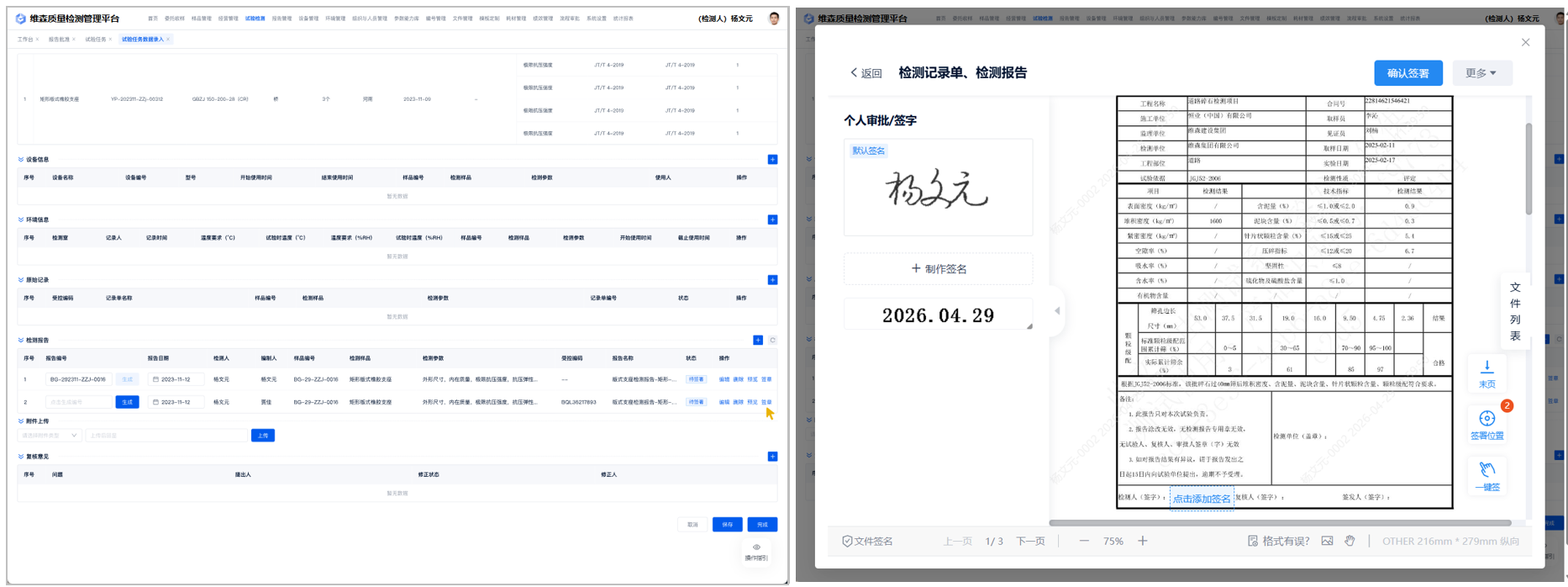This screenshot has width=1568, height=587.
Task: Add a row in 设备信息 section
Action: tap(772, 160)
